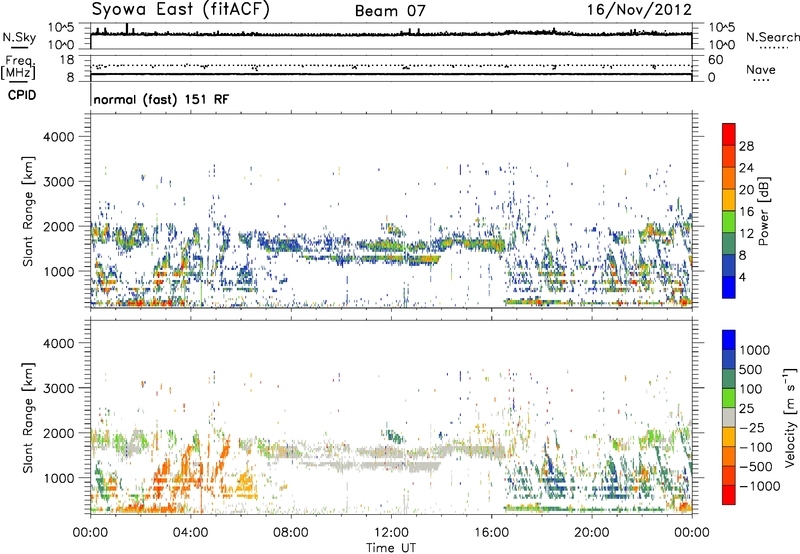Click the "20:00" time axis label
The width and height of the screenshot is (800, 554).
pos(592,533)
